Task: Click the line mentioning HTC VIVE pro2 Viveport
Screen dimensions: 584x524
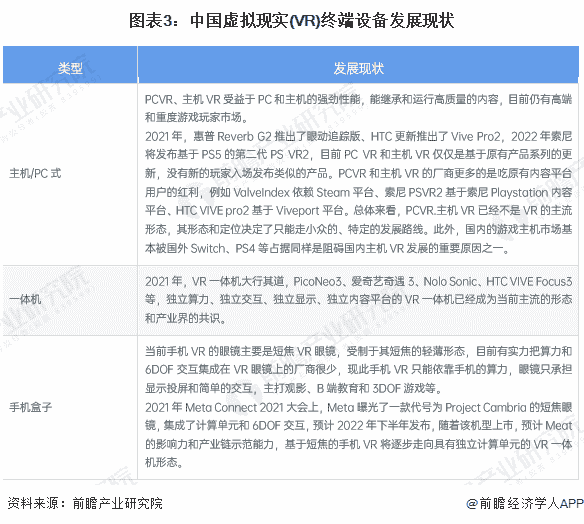Action: click(358, 211)
